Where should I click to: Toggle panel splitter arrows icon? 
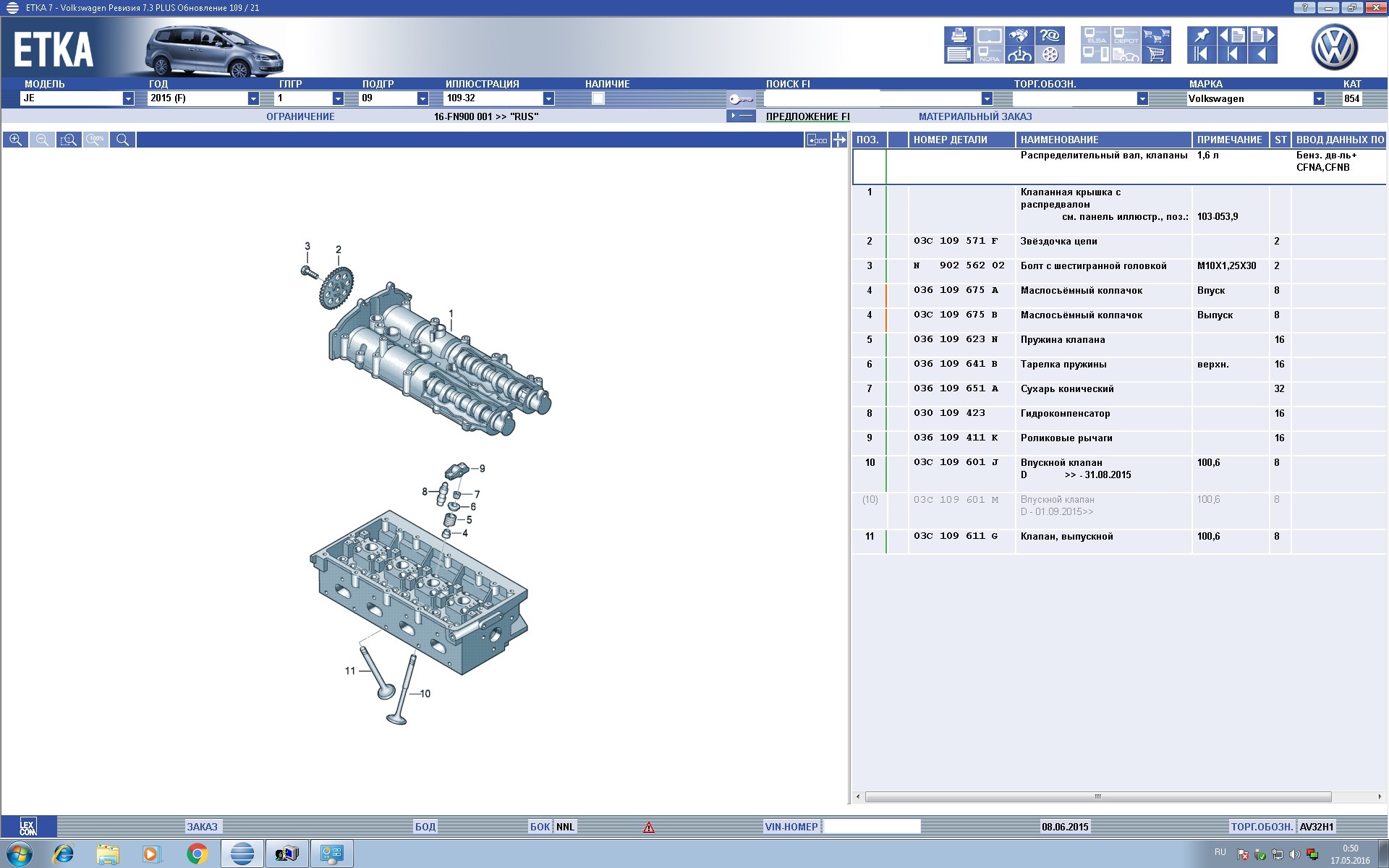coord(839,140)
